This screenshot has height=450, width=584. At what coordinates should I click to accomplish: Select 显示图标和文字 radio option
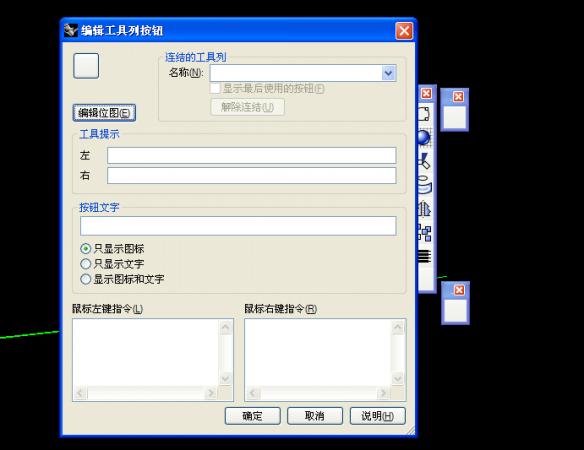[122, 279]
